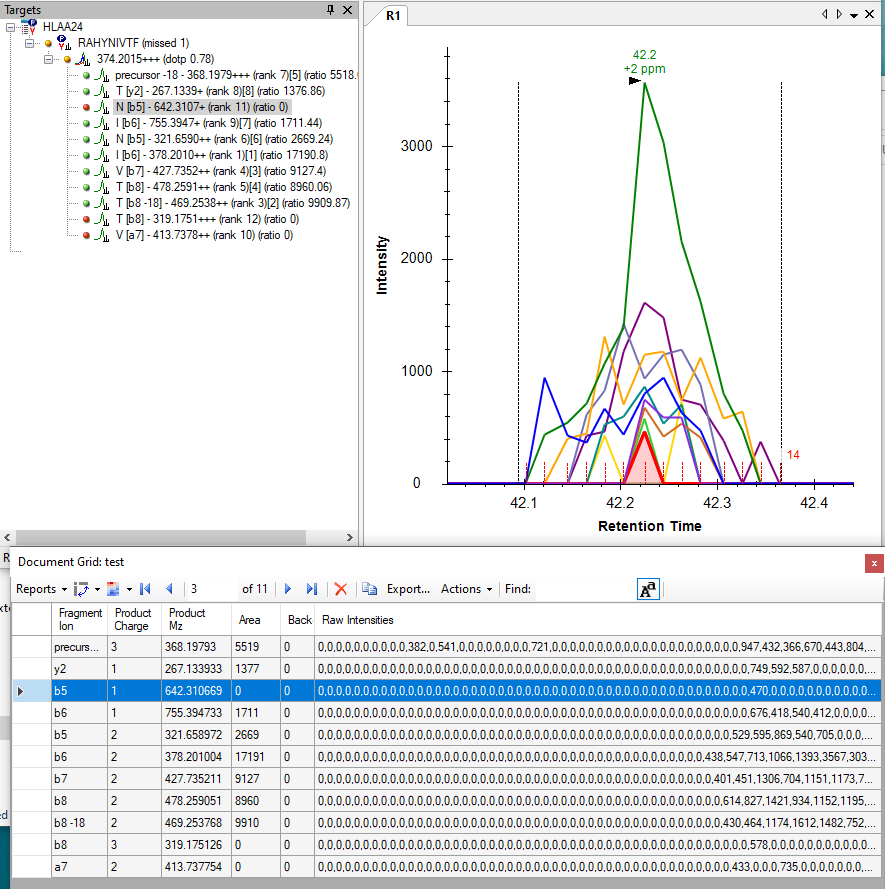The width and height of the screenshot is (885, 889).
Task: Toggle match case Aa find option
Action: [648, 589]
